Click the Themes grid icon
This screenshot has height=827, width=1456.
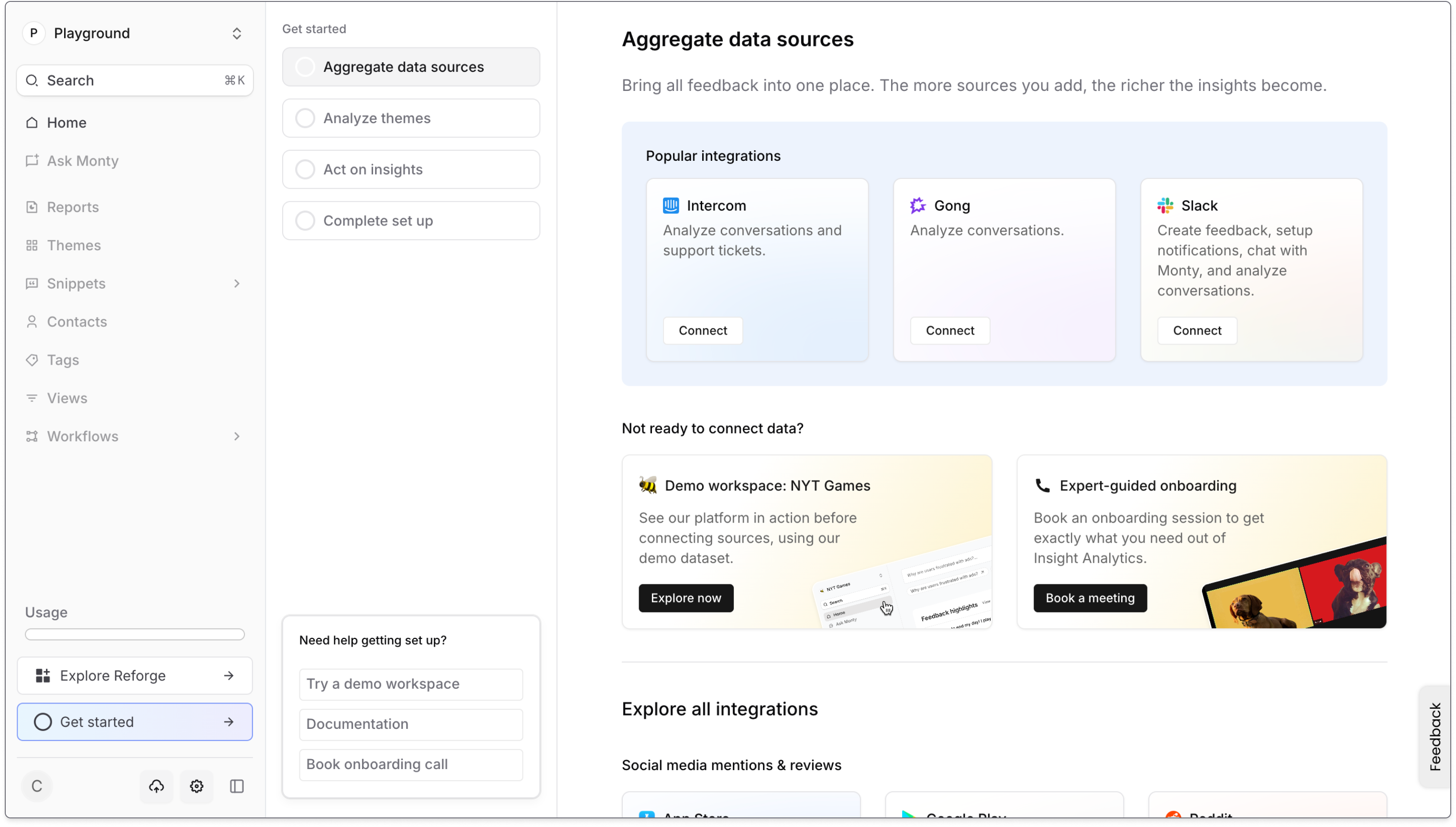pos(32,246)
